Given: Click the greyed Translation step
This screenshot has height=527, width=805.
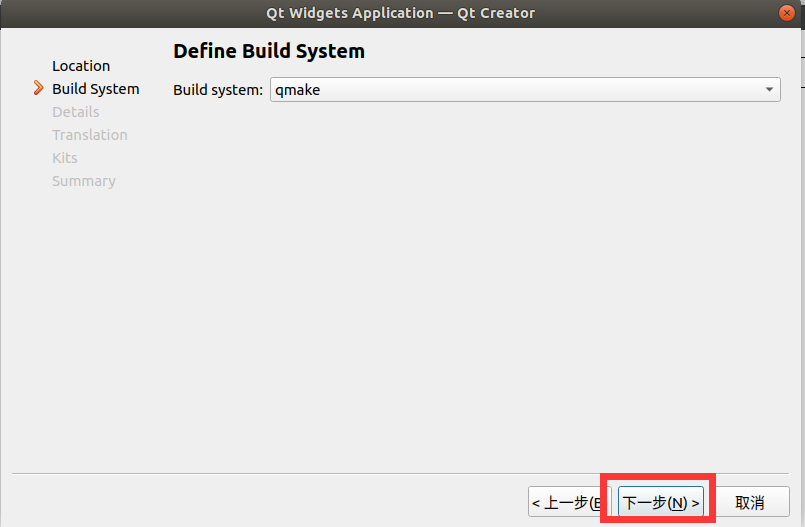Looking at the screenshot, I should pyautogui.click(x=90, y=135).
